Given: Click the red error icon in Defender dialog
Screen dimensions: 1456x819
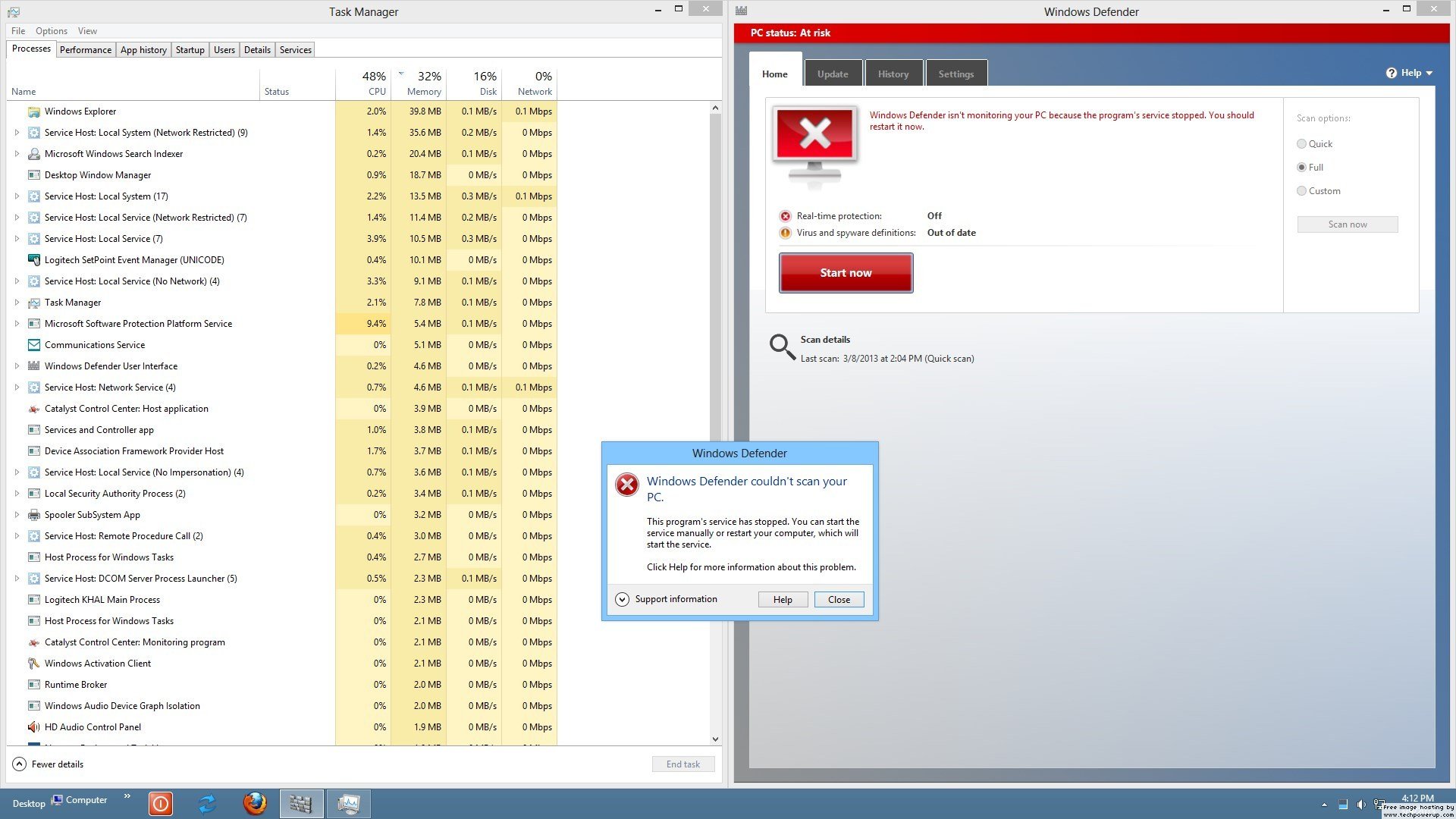Looking at the screenshot, I should (627, 485).
